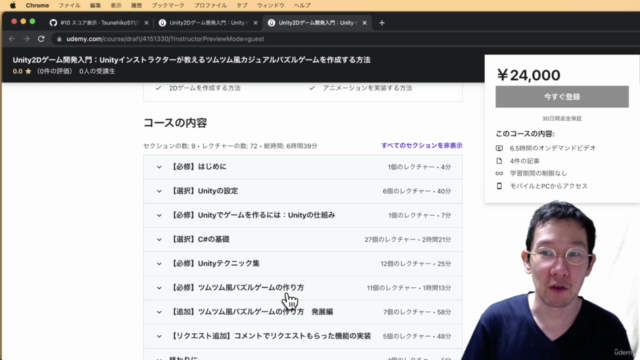Click 2Dゲームを作成する方法 checklist item
640x360 pixels.
pyautogui.click(x=205, y=88)
